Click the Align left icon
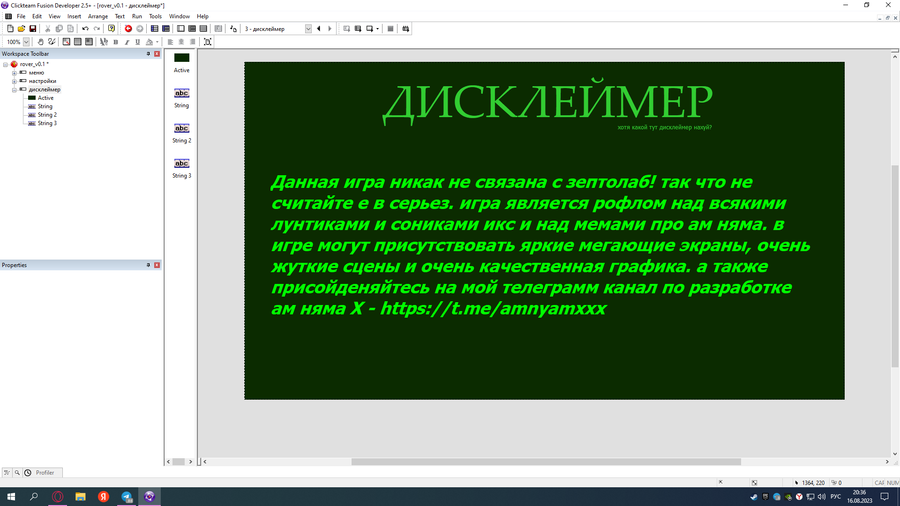900x506 pixels. click(170, 42)
